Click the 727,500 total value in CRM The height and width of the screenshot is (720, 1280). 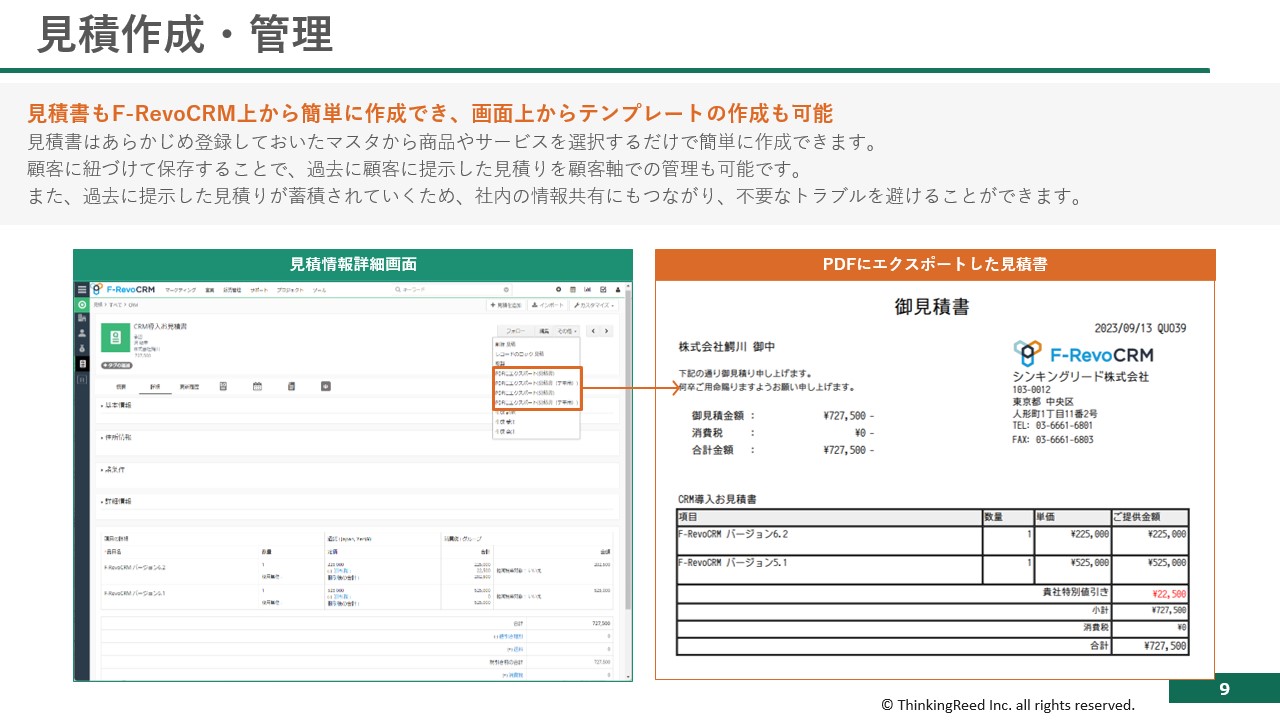pos(602,622)
